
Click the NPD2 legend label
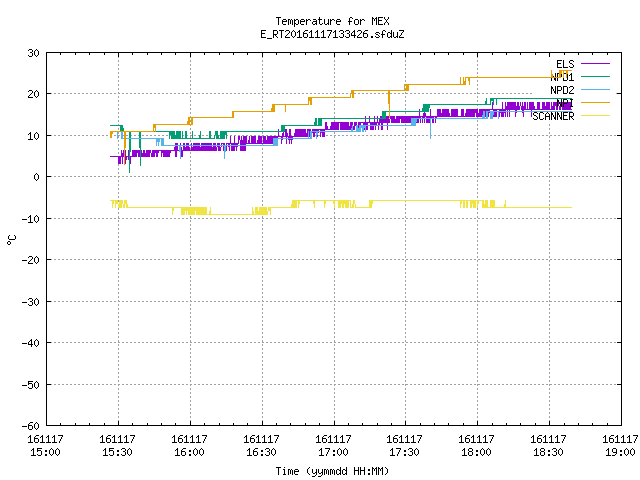click(562, 90)
